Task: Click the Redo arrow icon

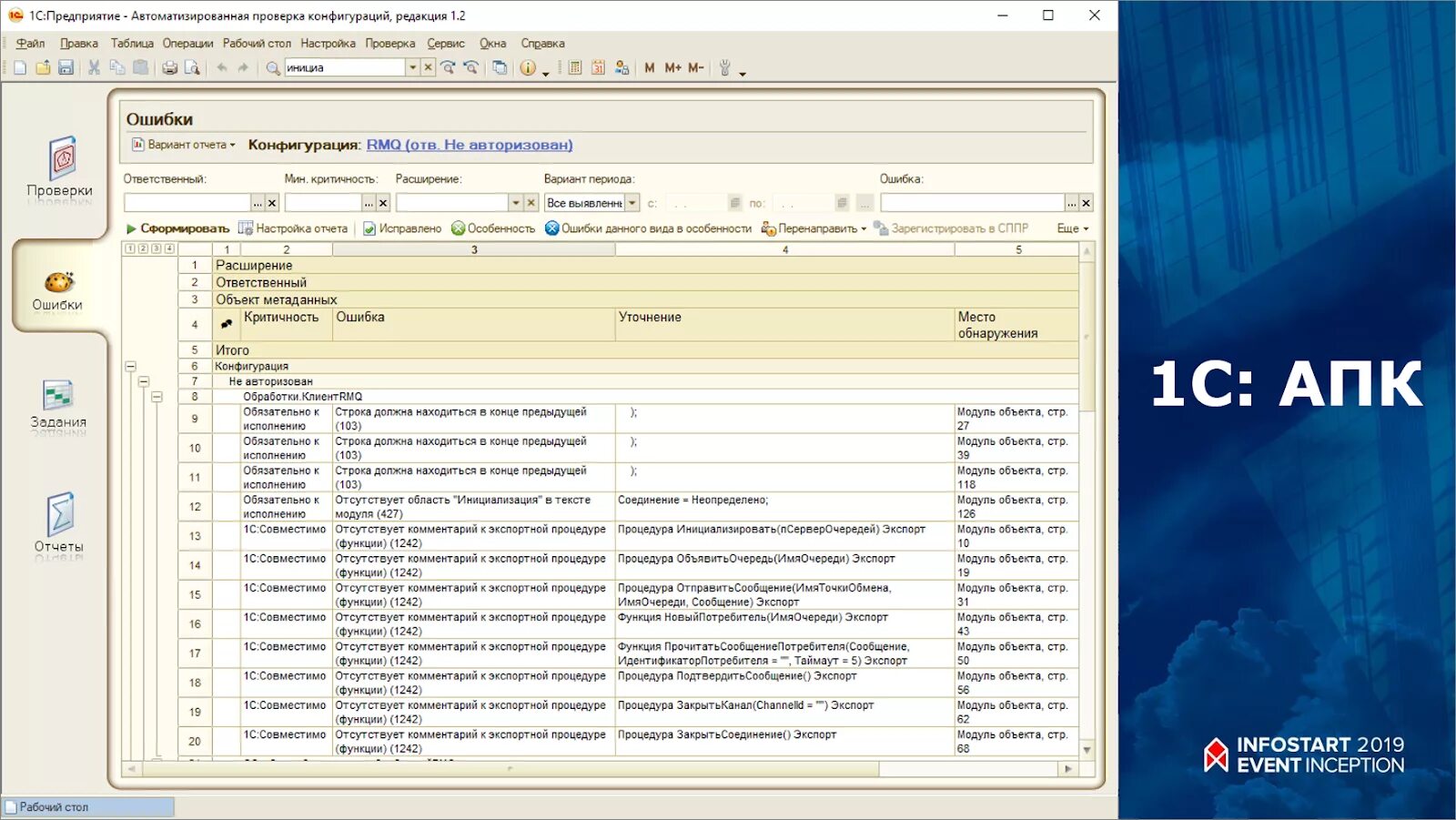Action: (243, 67)
